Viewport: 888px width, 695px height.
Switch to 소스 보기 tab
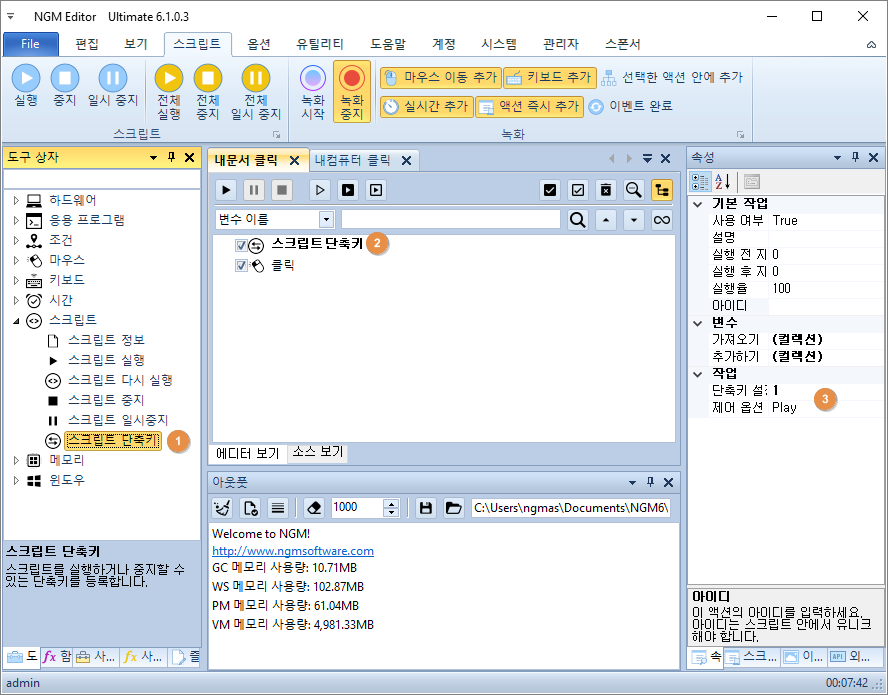(x=318, y=452)
